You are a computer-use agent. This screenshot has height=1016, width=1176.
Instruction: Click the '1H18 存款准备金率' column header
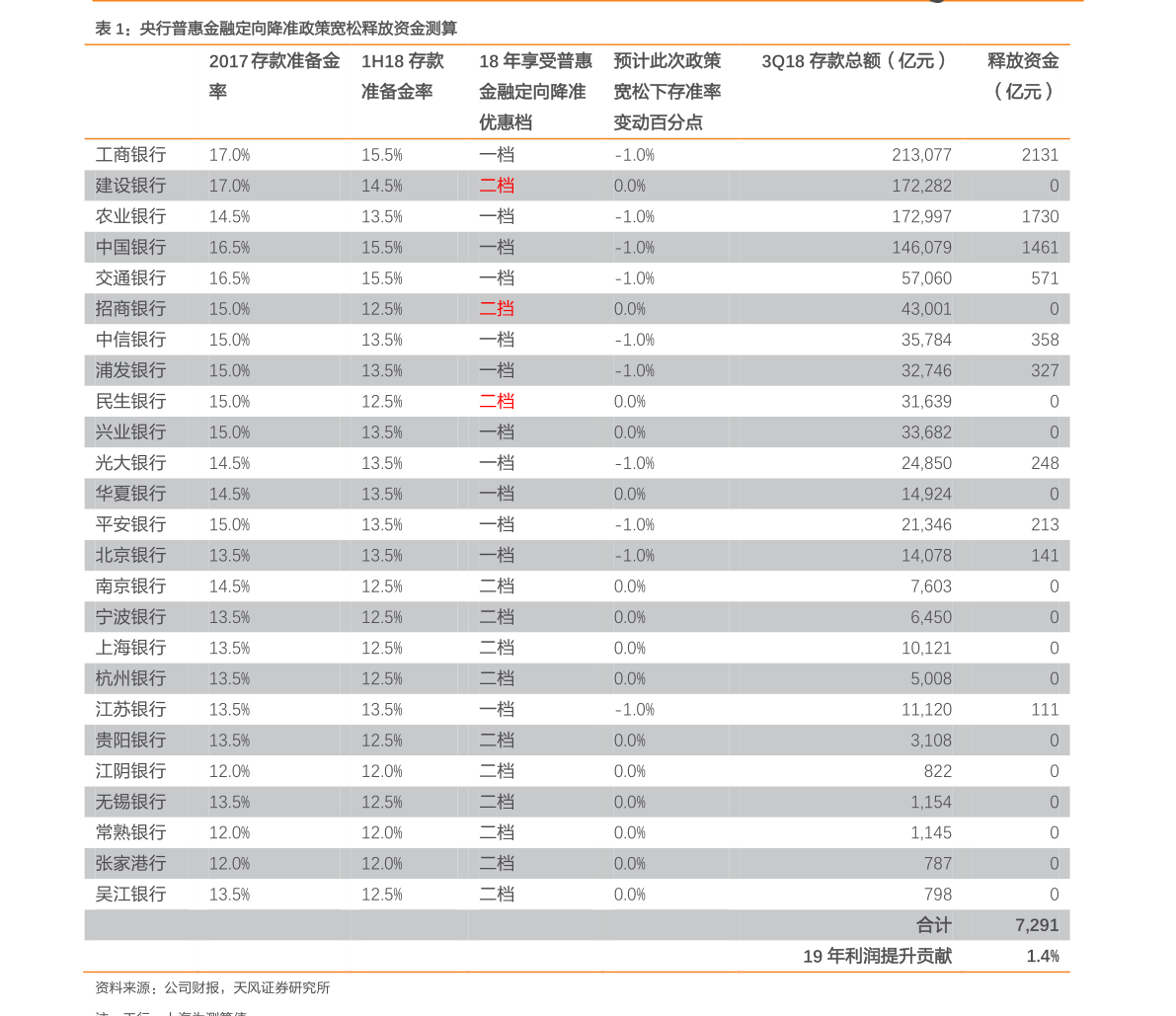[403, 76]
